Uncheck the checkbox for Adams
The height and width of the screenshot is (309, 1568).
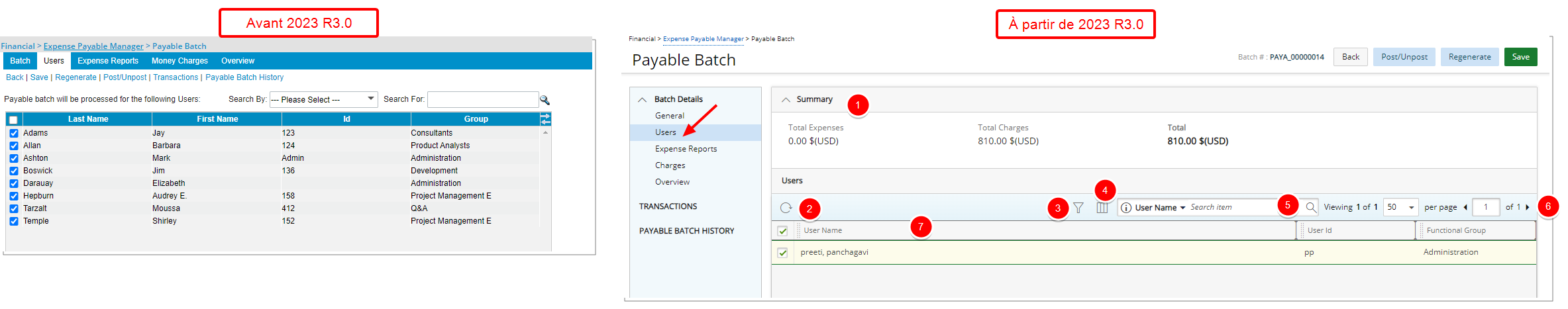click(14, 133)
